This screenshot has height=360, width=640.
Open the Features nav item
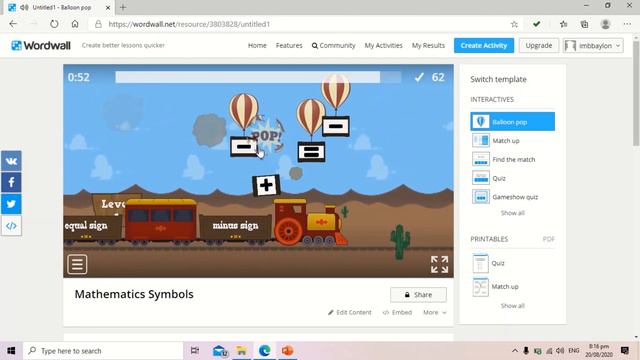point(289,45)
